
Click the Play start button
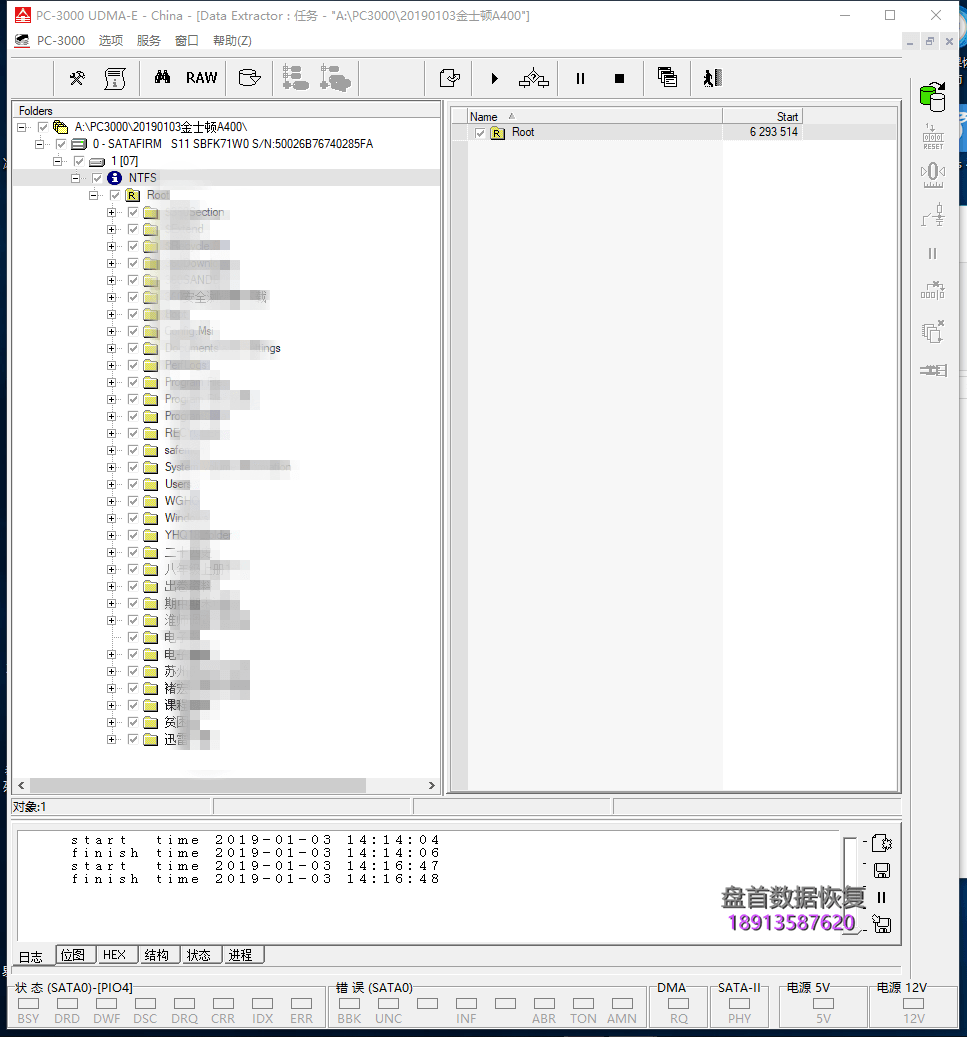(x=494, y=79)
